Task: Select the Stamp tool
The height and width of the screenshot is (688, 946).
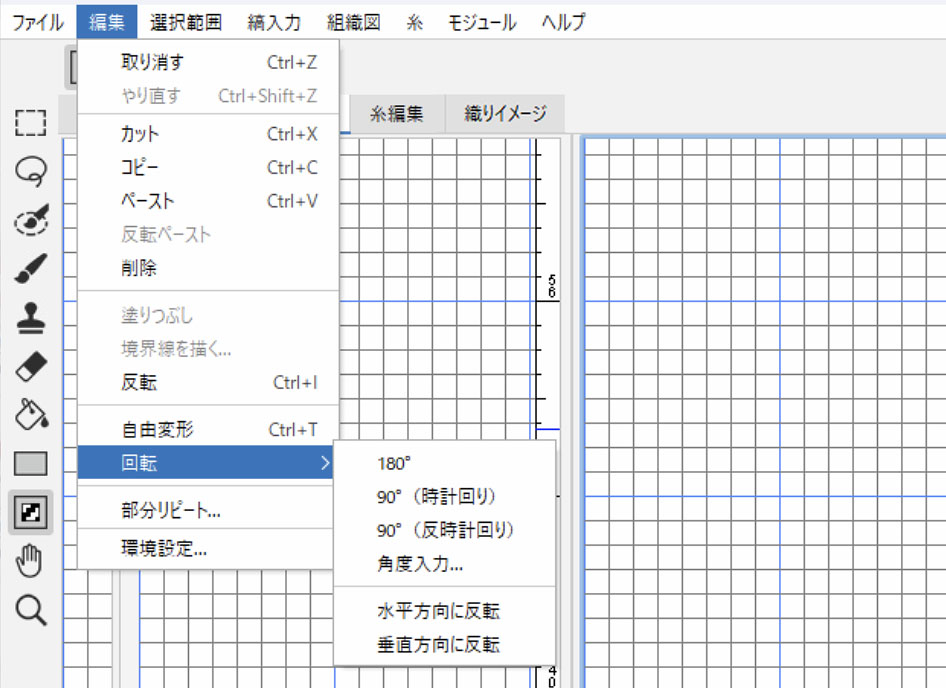Action: 30,318
